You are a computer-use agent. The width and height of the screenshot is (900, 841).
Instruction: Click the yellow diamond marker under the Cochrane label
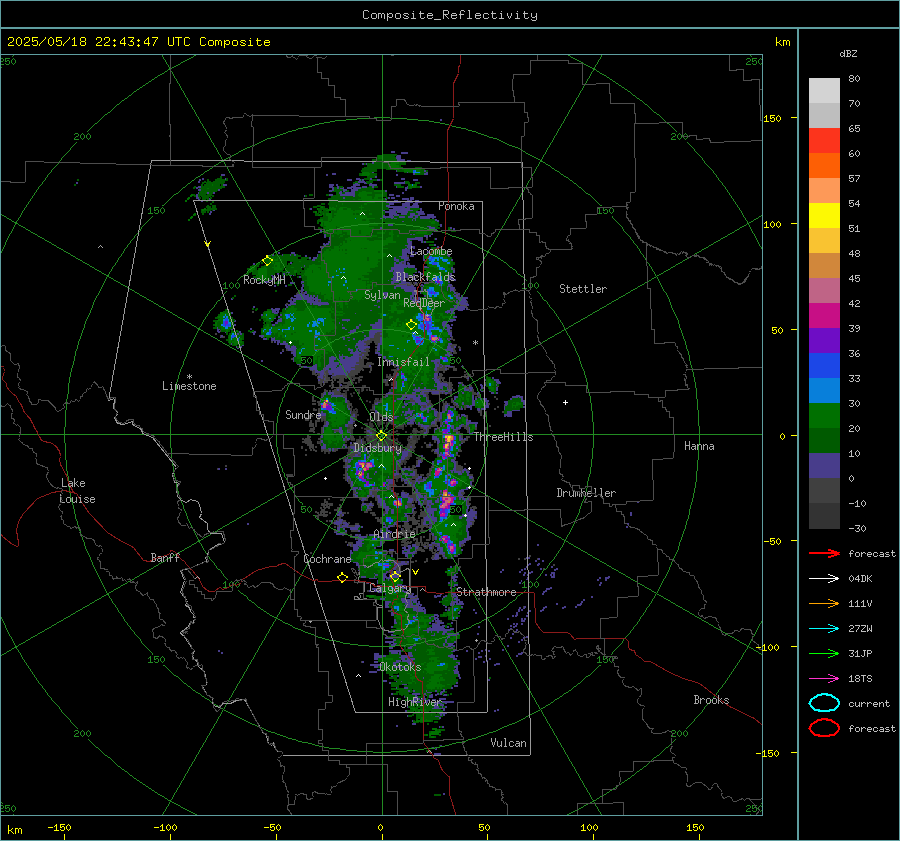(x=343, y=578)
